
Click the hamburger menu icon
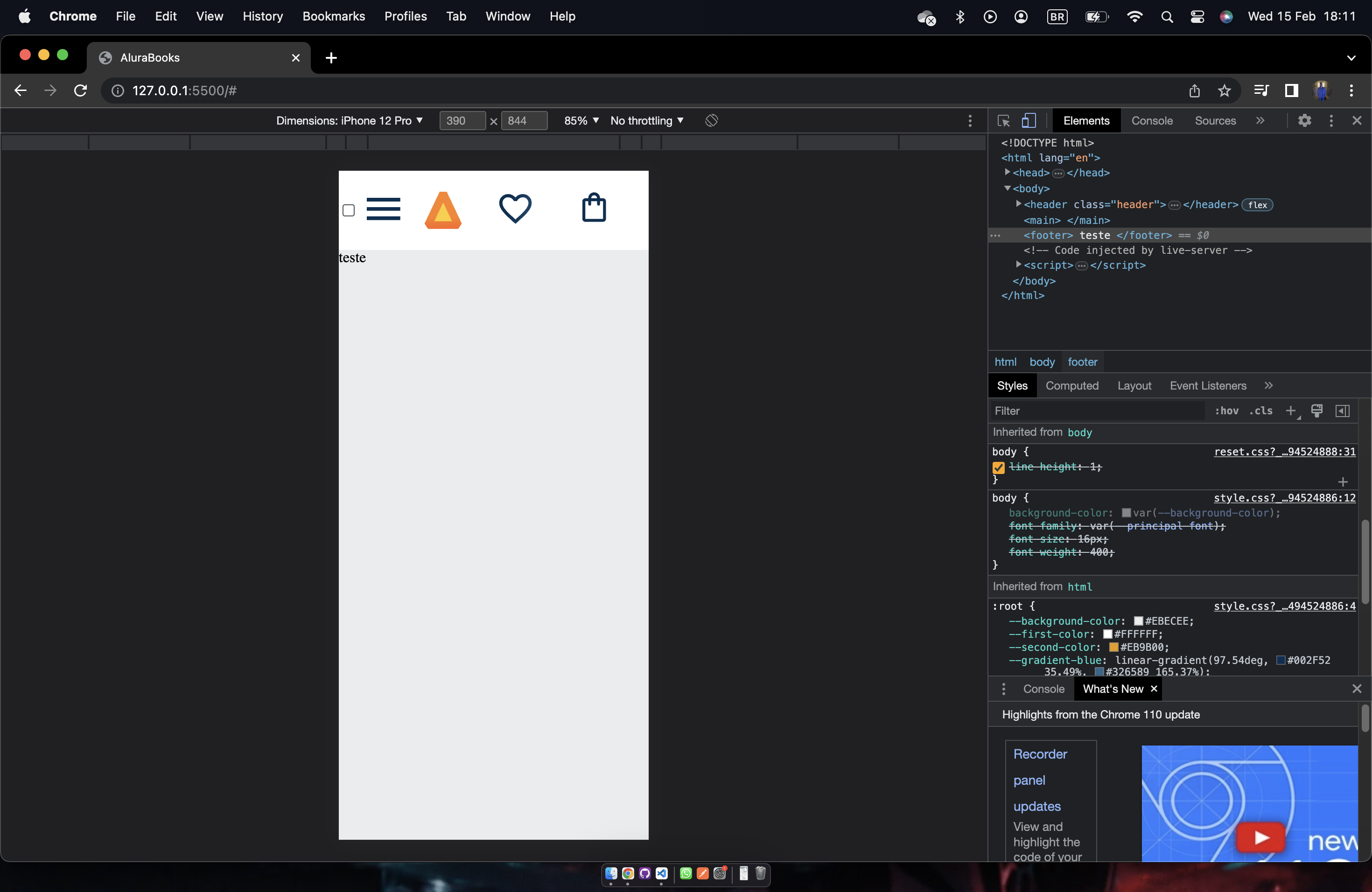point(384,208)
